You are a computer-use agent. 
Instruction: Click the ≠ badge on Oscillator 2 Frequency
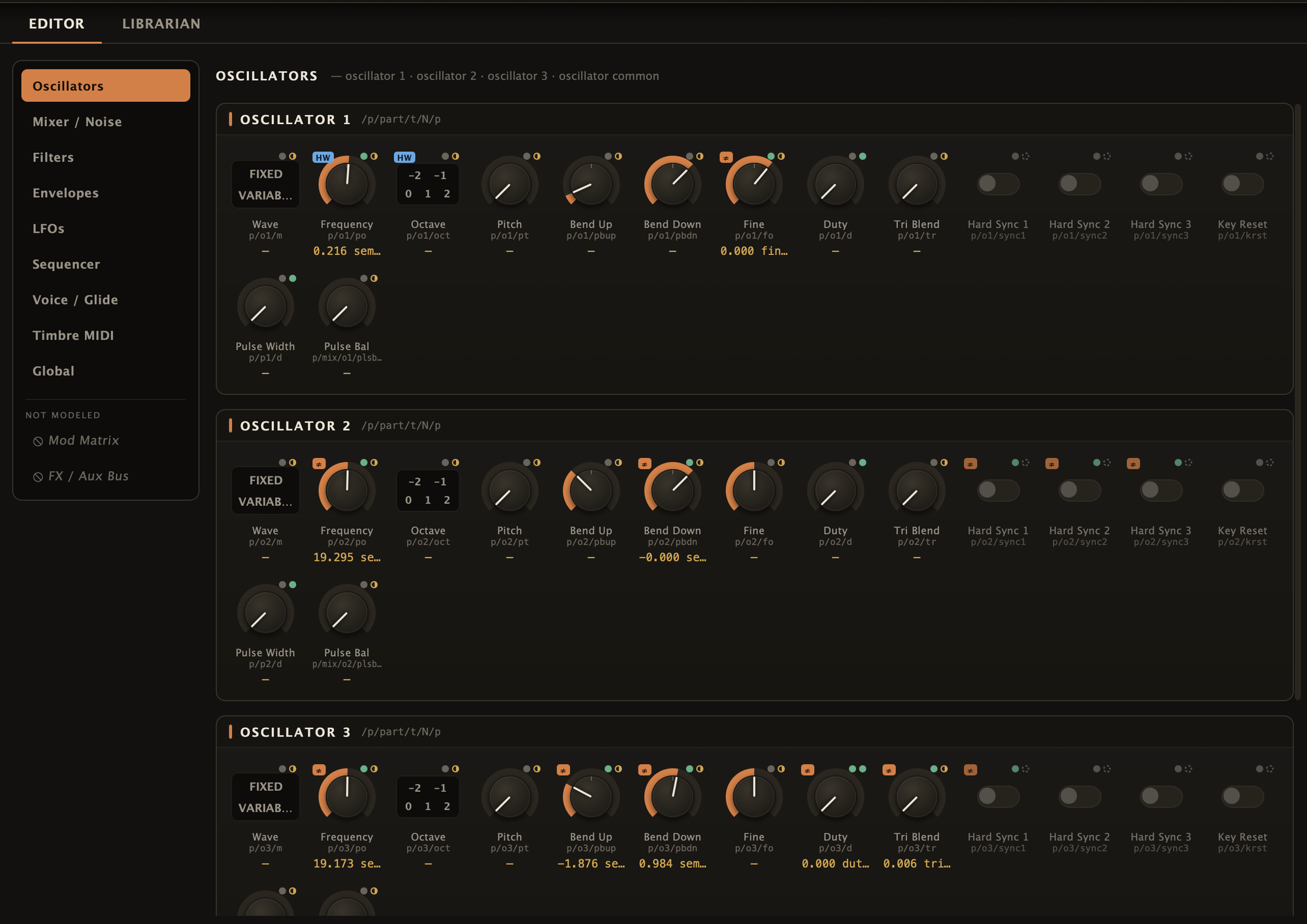click(319, 464)
